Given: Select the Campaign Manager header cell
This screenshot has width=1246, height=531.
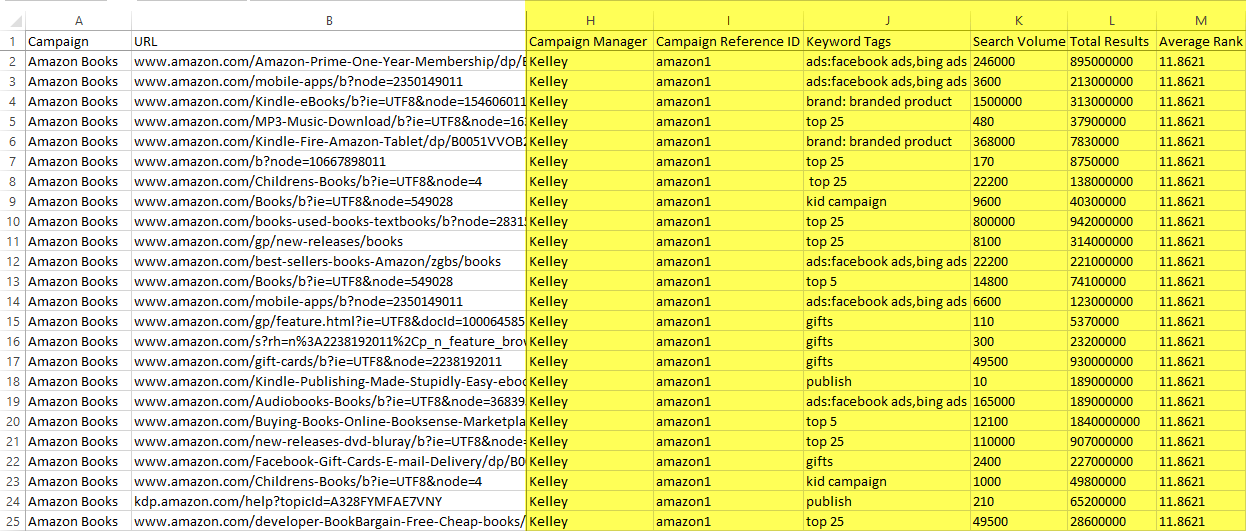Looking at the screenshot, I should click(x=589, y=42).
